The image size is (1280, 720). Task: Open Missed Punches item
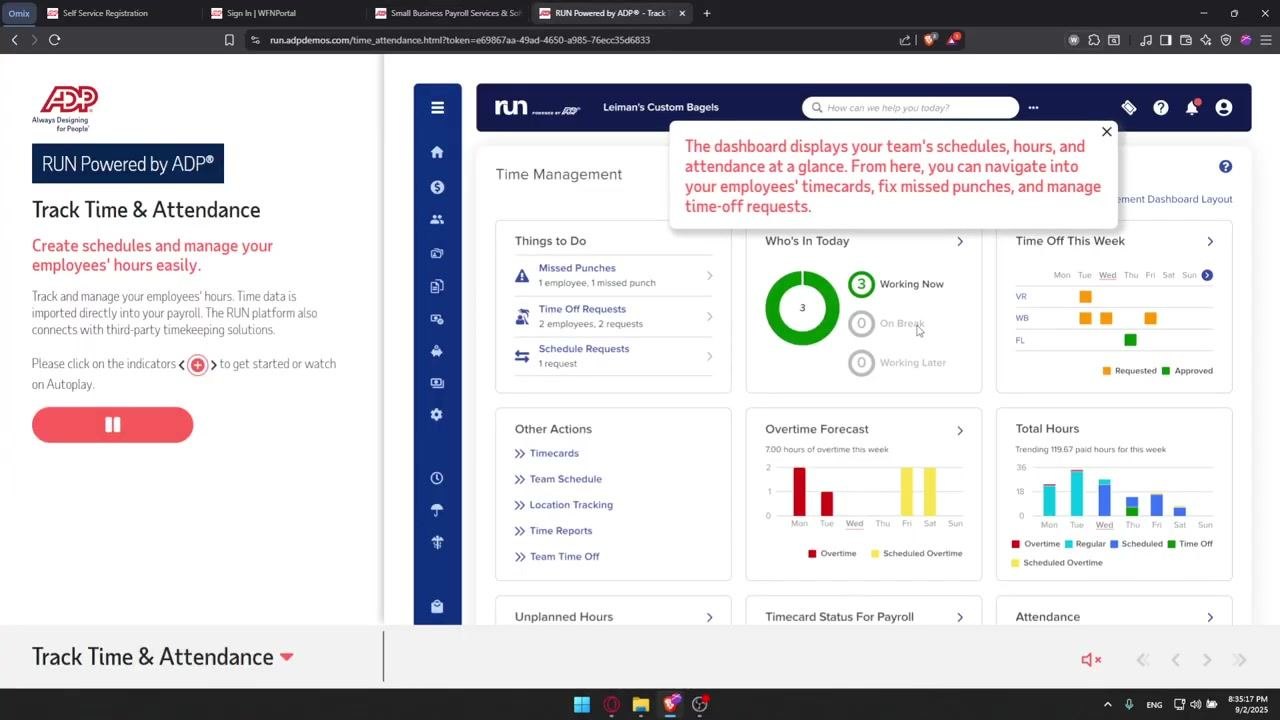[613, 275]
